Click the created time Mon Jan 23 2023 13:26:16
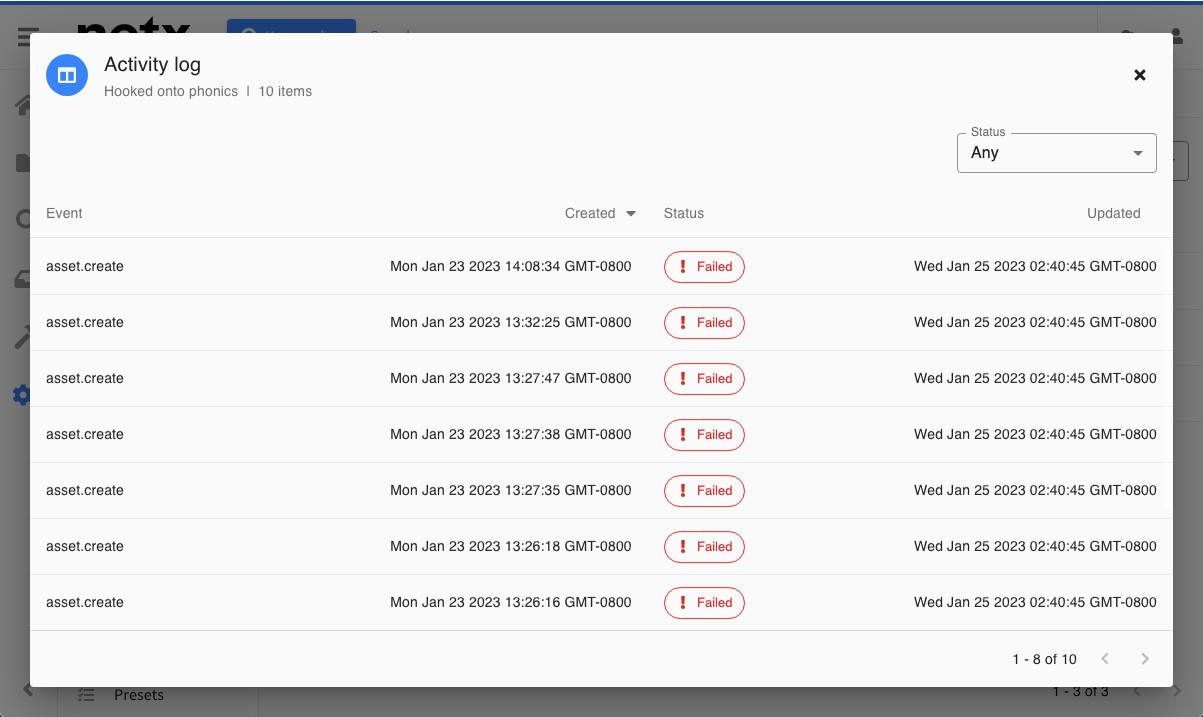The image size is (1203, 717). pyautogui.click(x=511, y=603)
